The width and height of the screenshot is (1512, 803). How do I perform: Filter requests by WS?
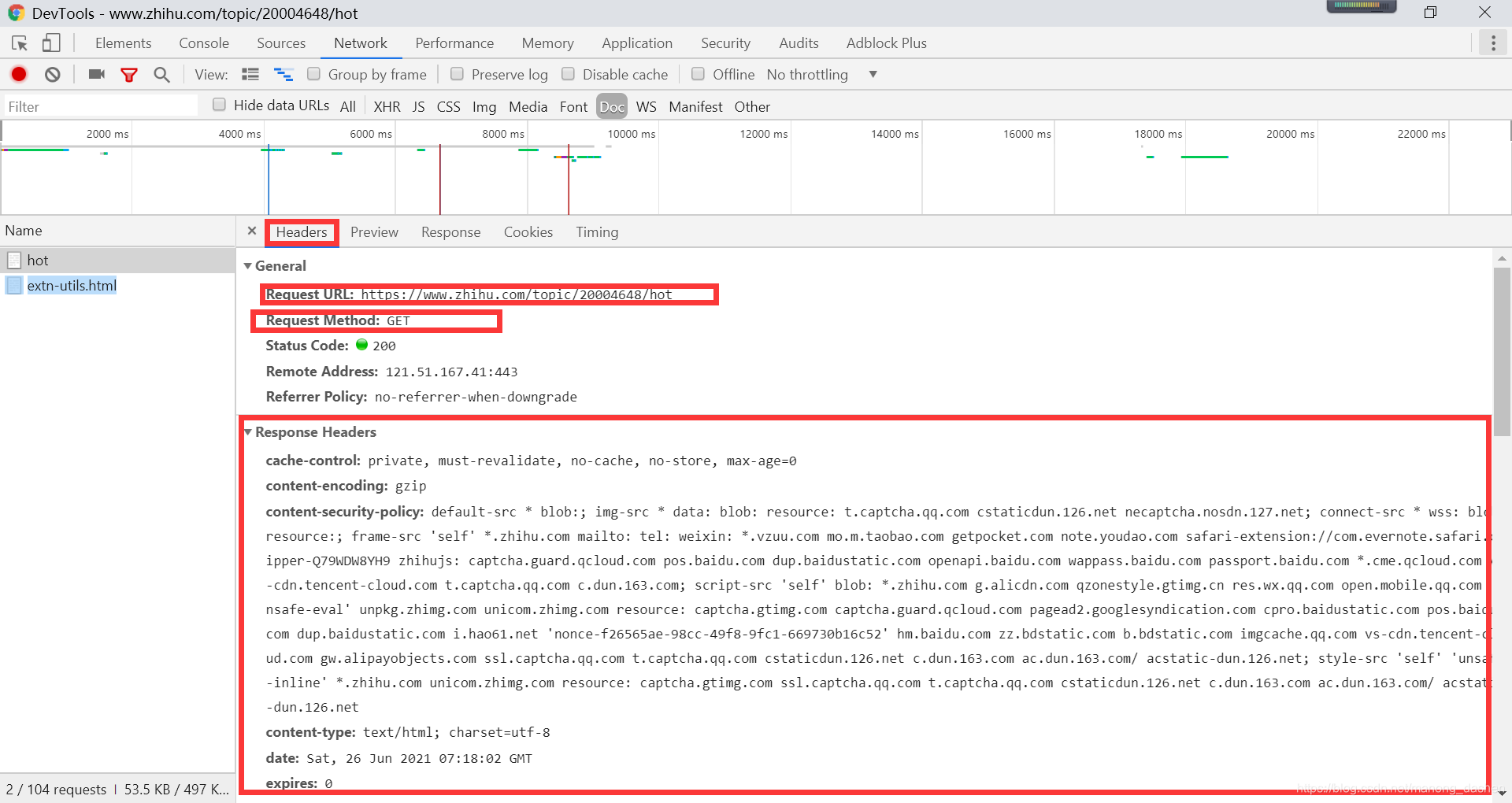(646, 106)
